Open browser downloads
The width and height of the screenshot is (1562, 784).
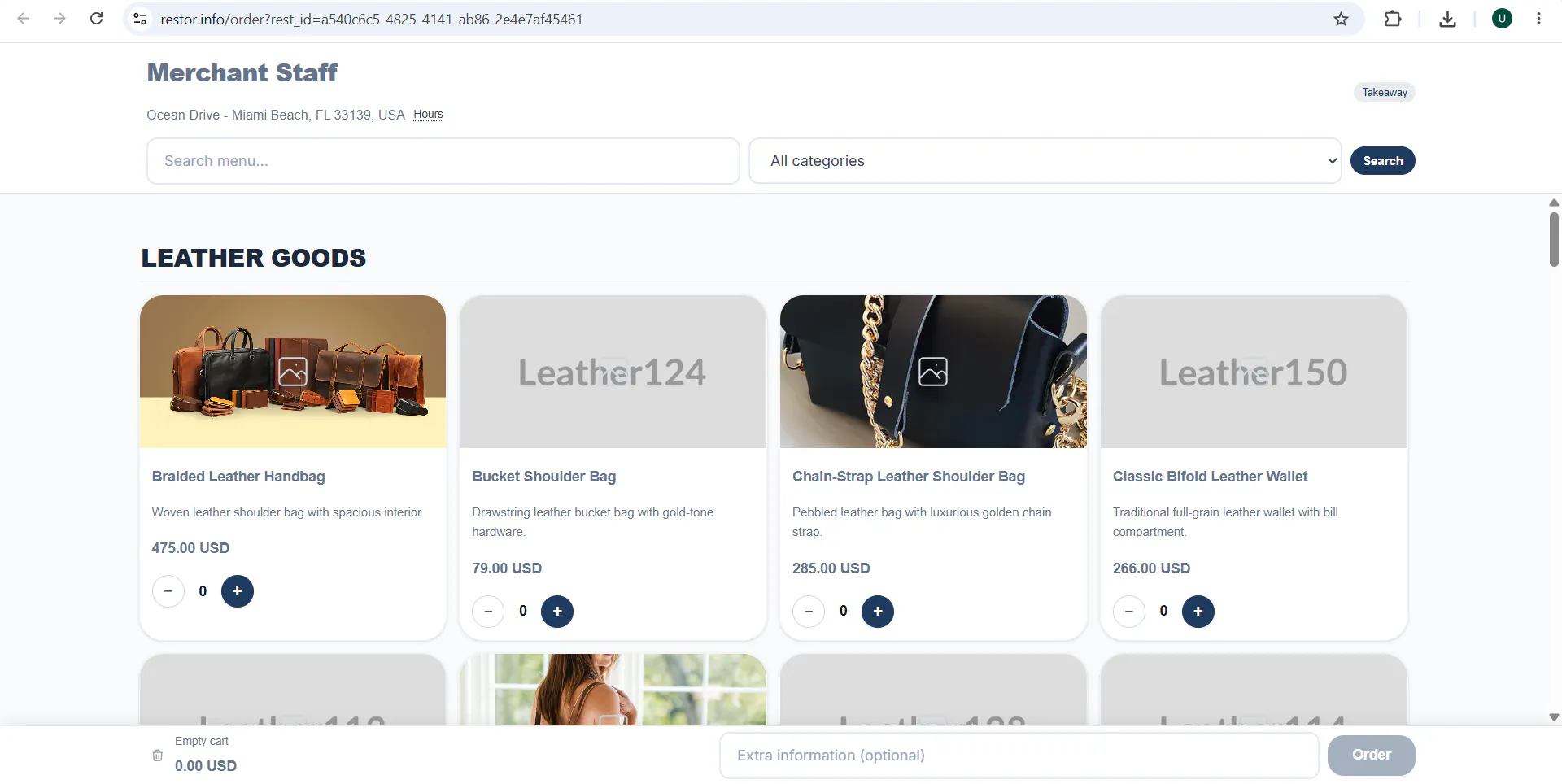point(1447,19)
